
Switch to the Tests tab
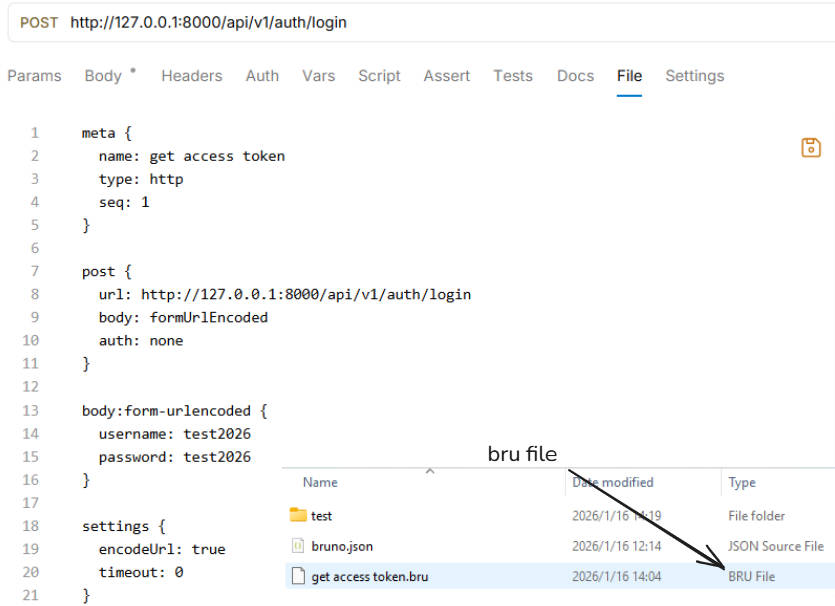[x=513, y=76]
